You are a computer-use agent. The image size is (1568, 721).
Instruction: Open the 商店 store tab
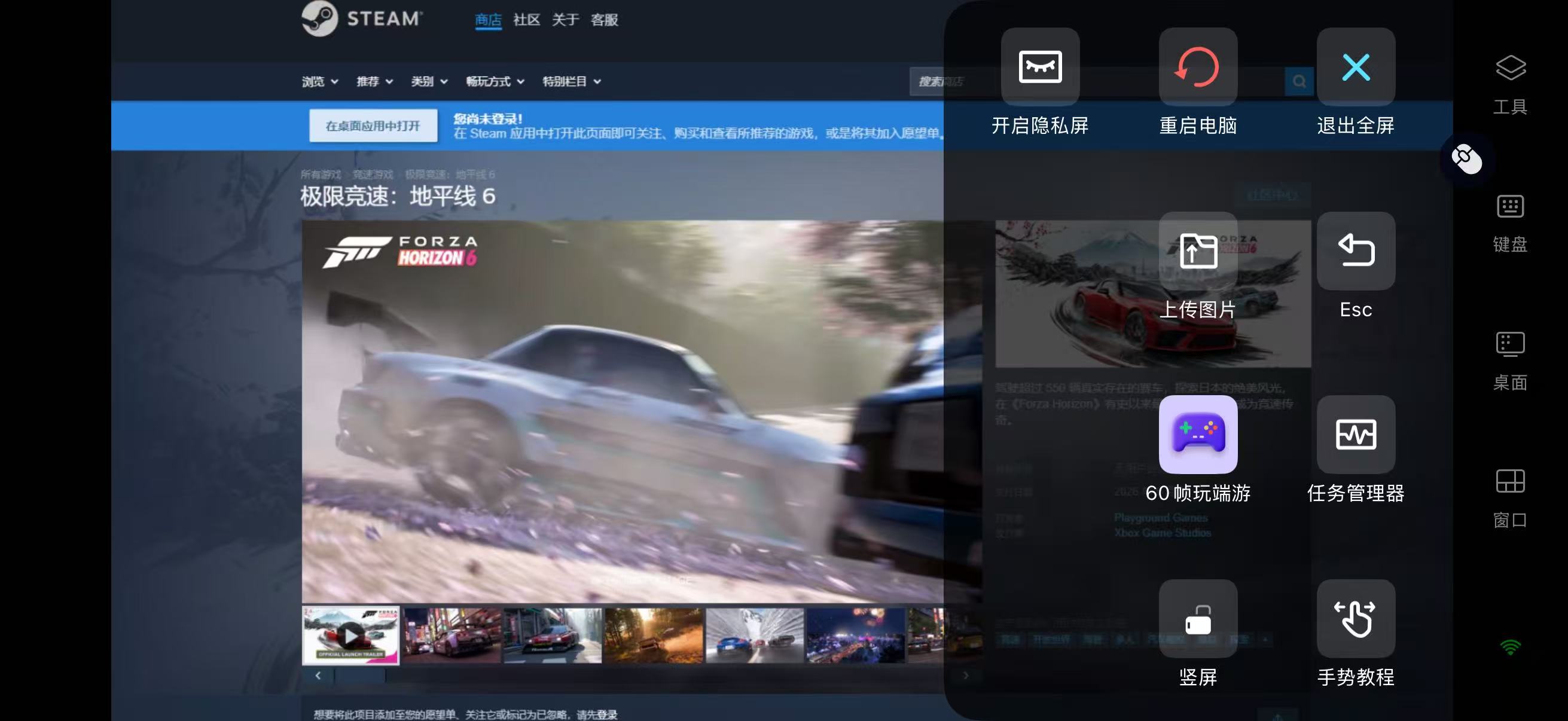point(487,20)
